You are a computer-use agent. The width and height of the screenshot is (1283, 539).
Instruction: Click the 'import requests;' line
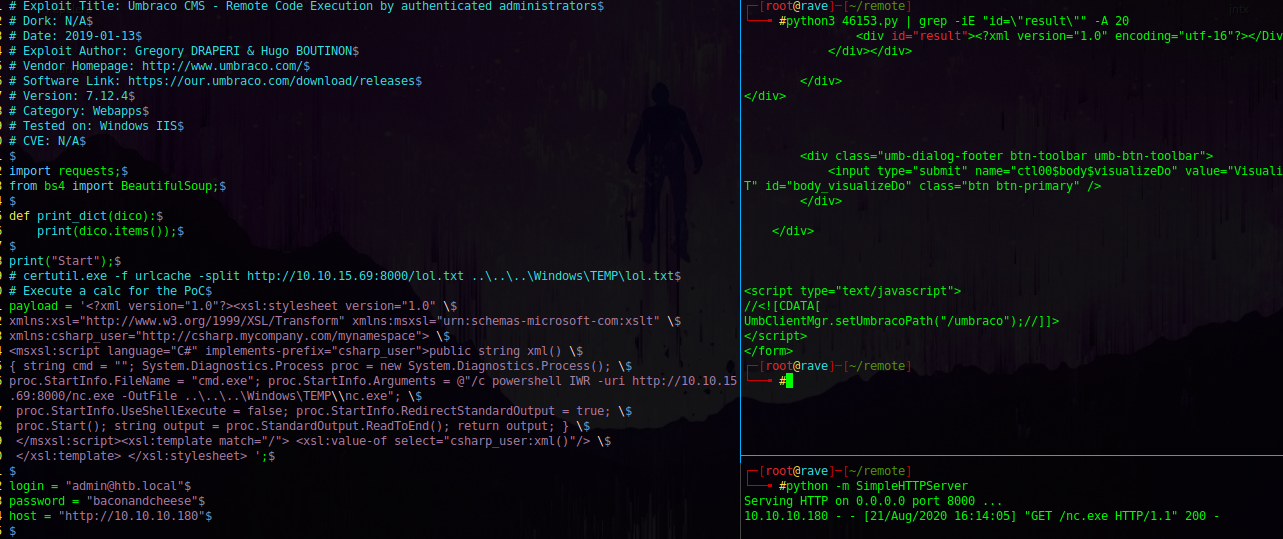tap(69, 171)
